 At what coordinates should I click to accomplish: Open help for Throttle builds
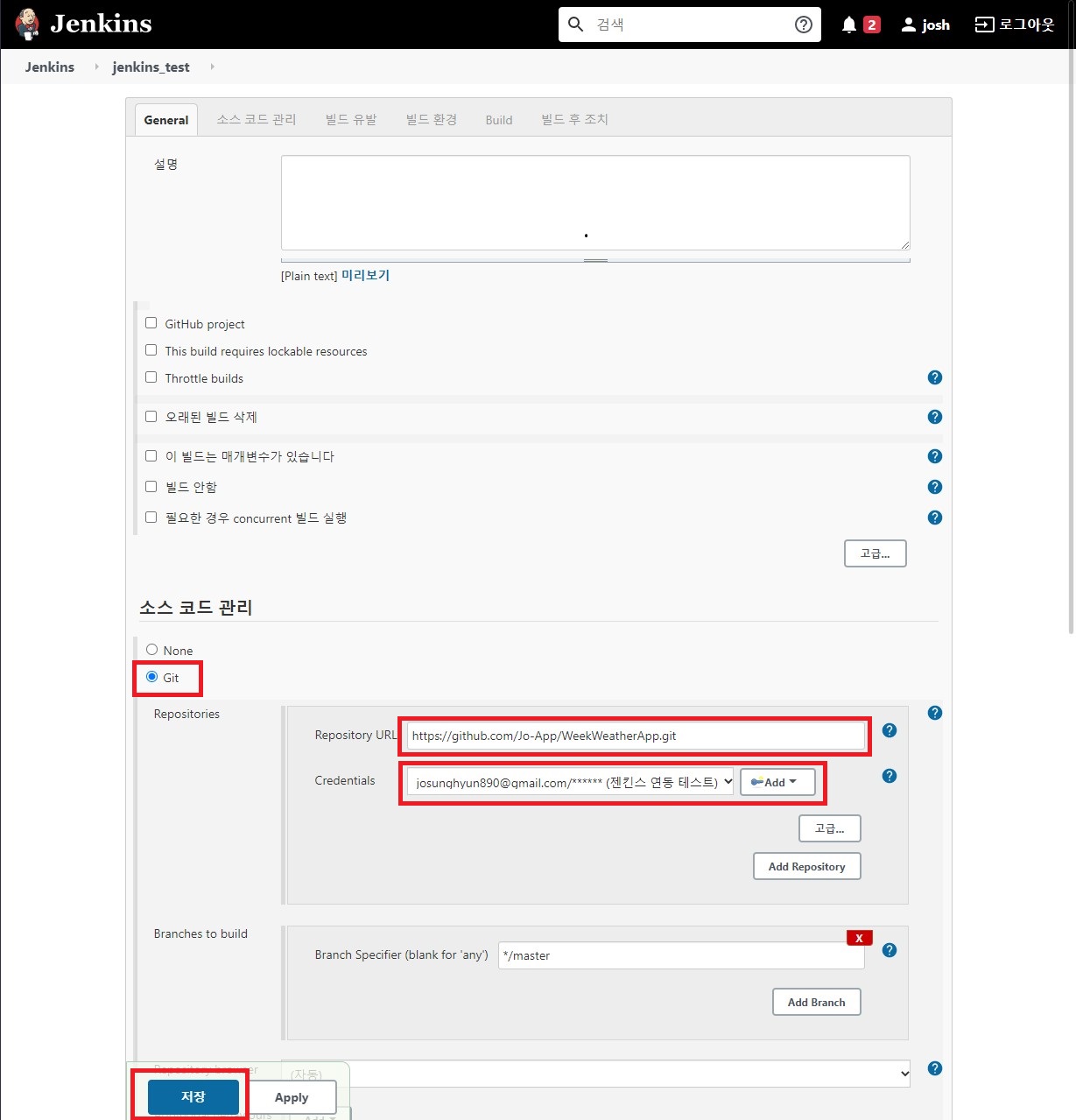(935, 377)
